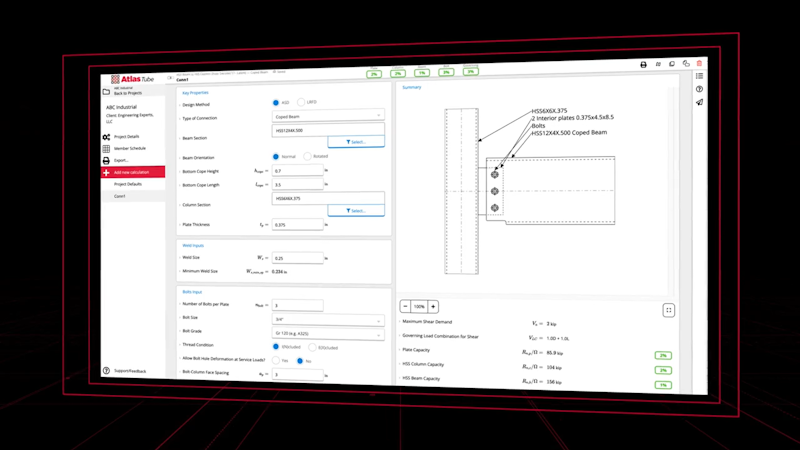Open Project Defaults in sidebar

[x=127, y=184]
